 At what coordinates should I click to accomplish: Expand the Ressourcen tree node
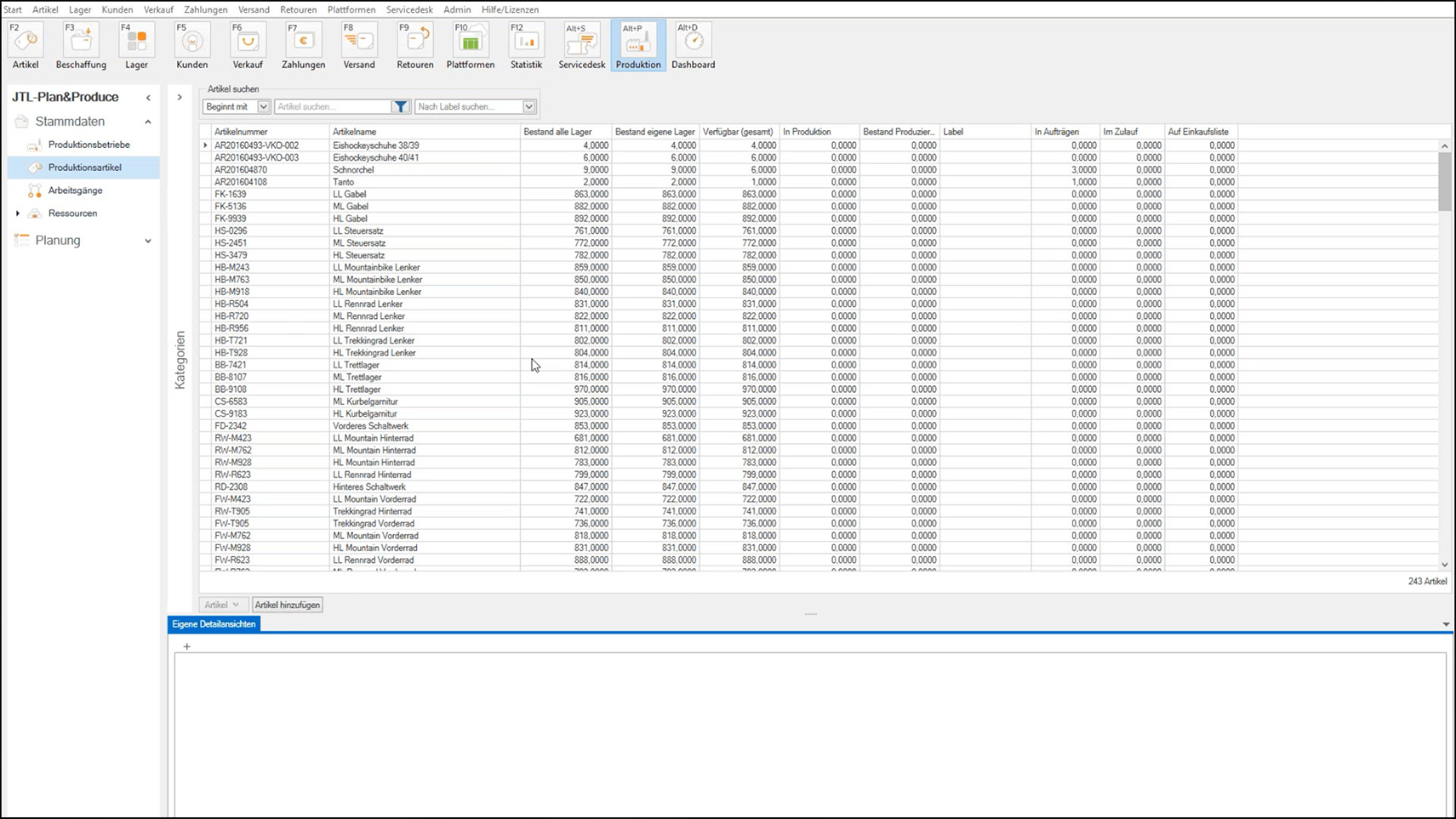(x=18, y=213)
